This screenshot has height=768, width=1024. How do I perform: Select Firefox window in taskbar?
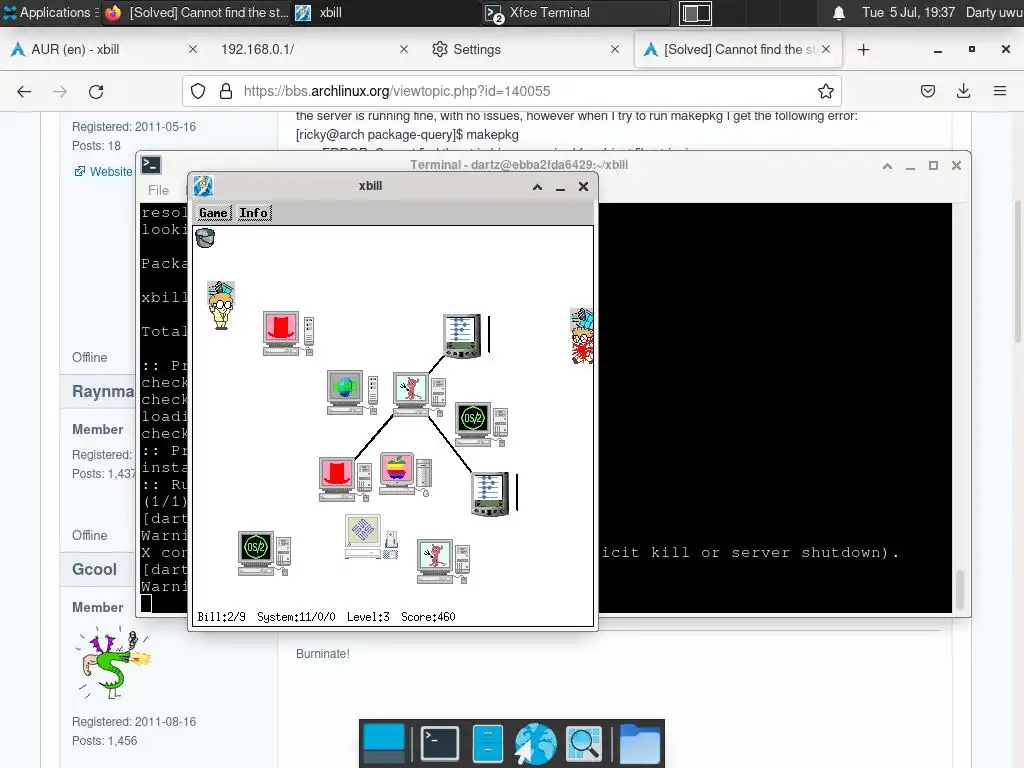pos(196,12)
